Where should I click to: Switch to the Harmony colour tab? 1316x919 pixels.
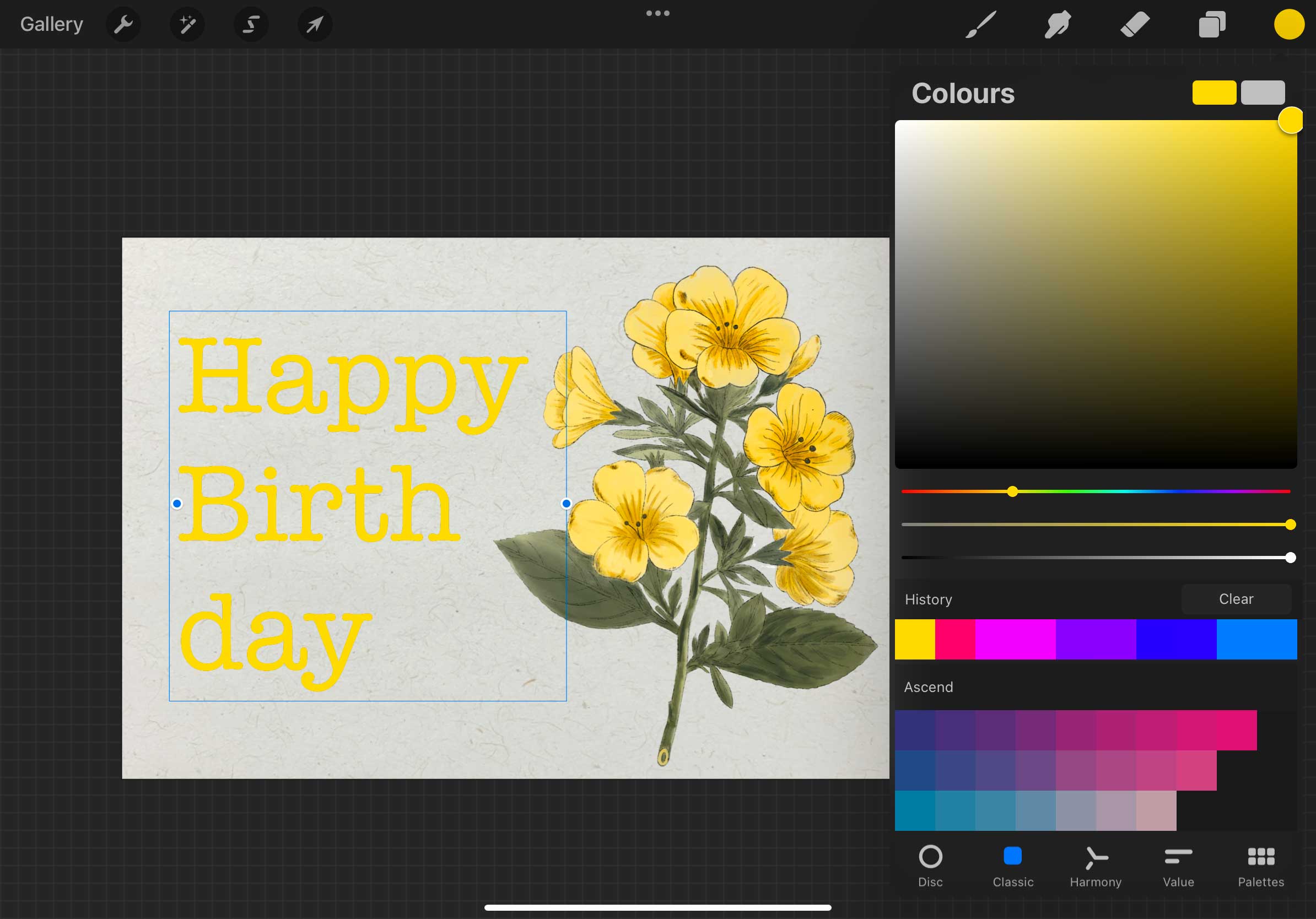(1096, 865)
